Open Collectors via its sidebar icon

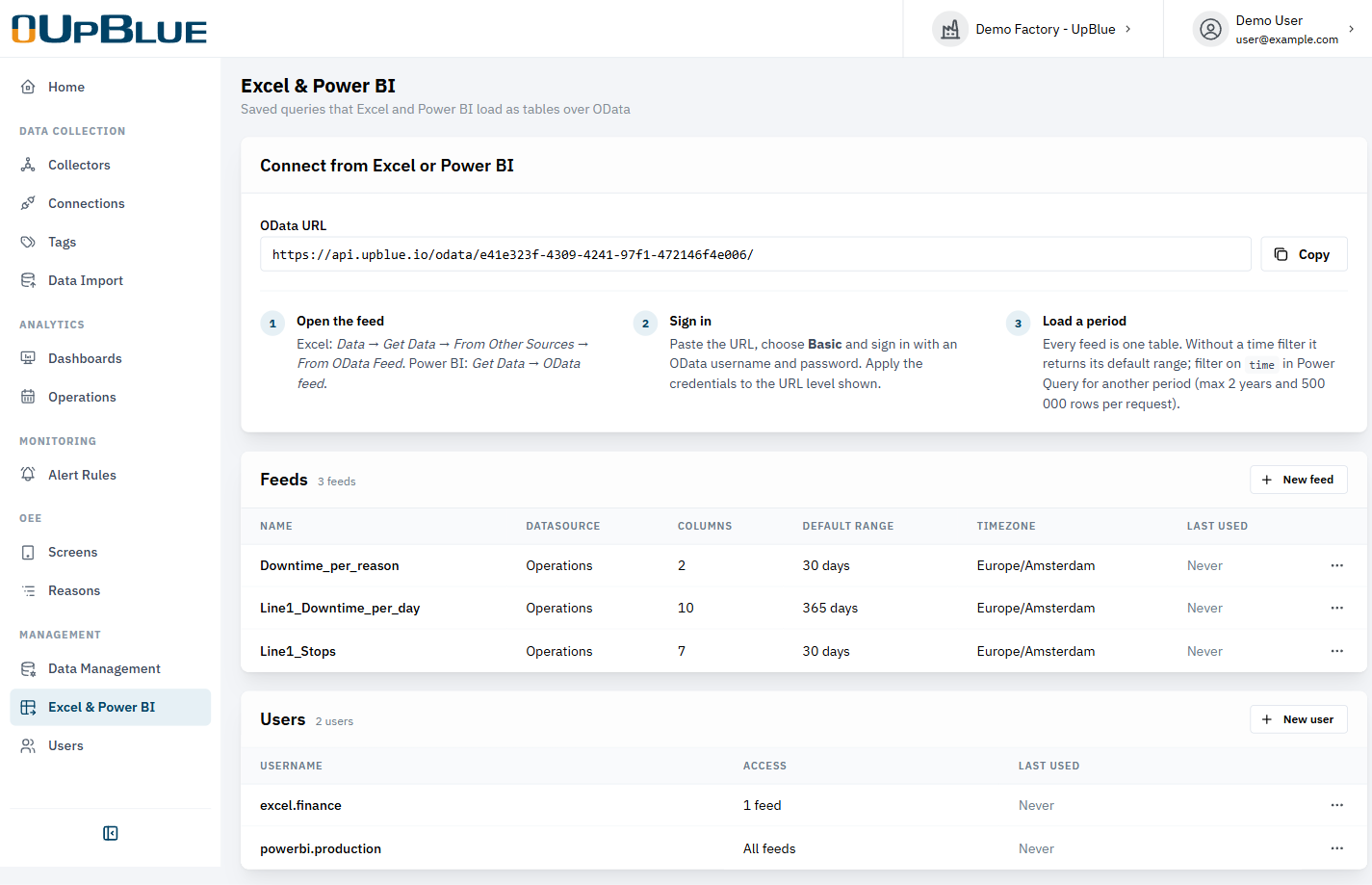coord(28,165)
